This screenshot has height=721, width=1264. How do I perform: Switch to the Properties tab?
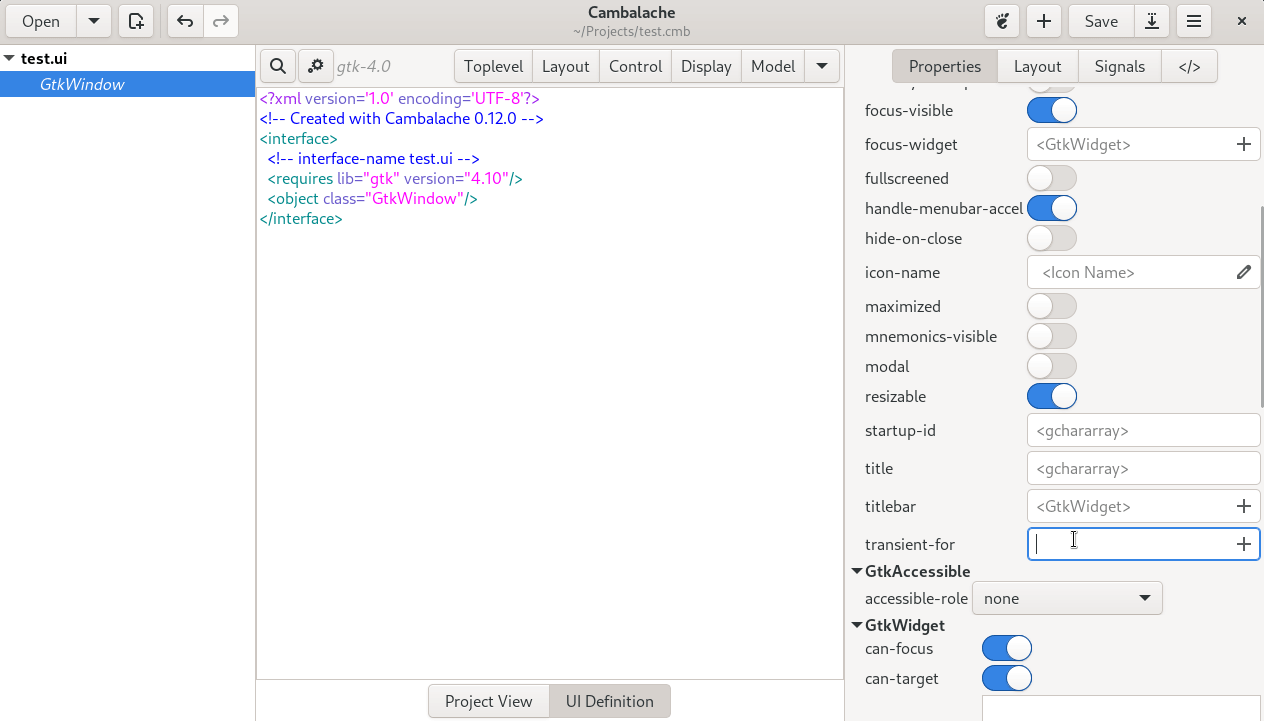pos(945,66)
